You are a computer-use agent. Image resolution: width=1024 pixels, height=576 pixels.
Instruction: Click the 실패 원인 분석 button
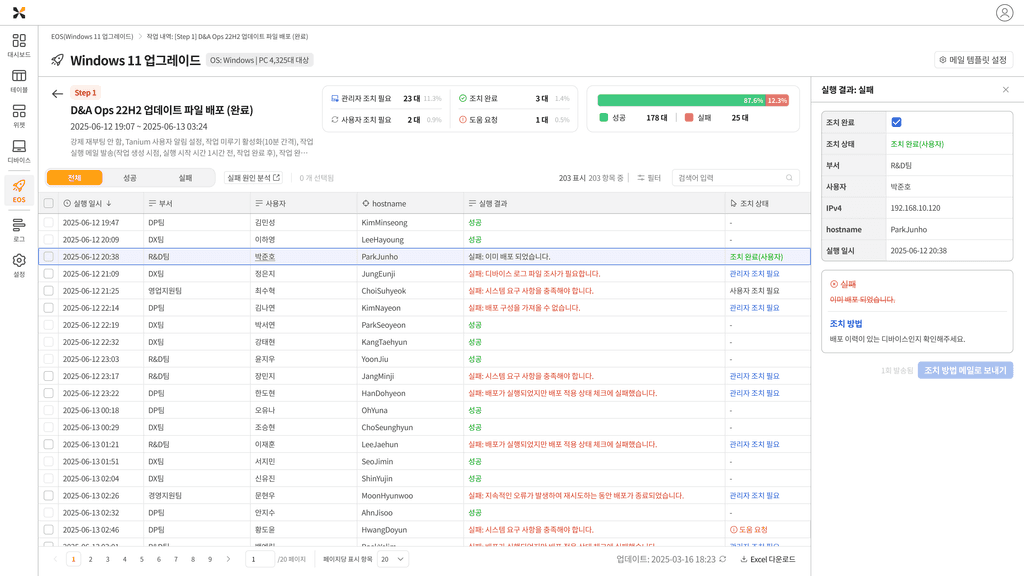[253, 178]
